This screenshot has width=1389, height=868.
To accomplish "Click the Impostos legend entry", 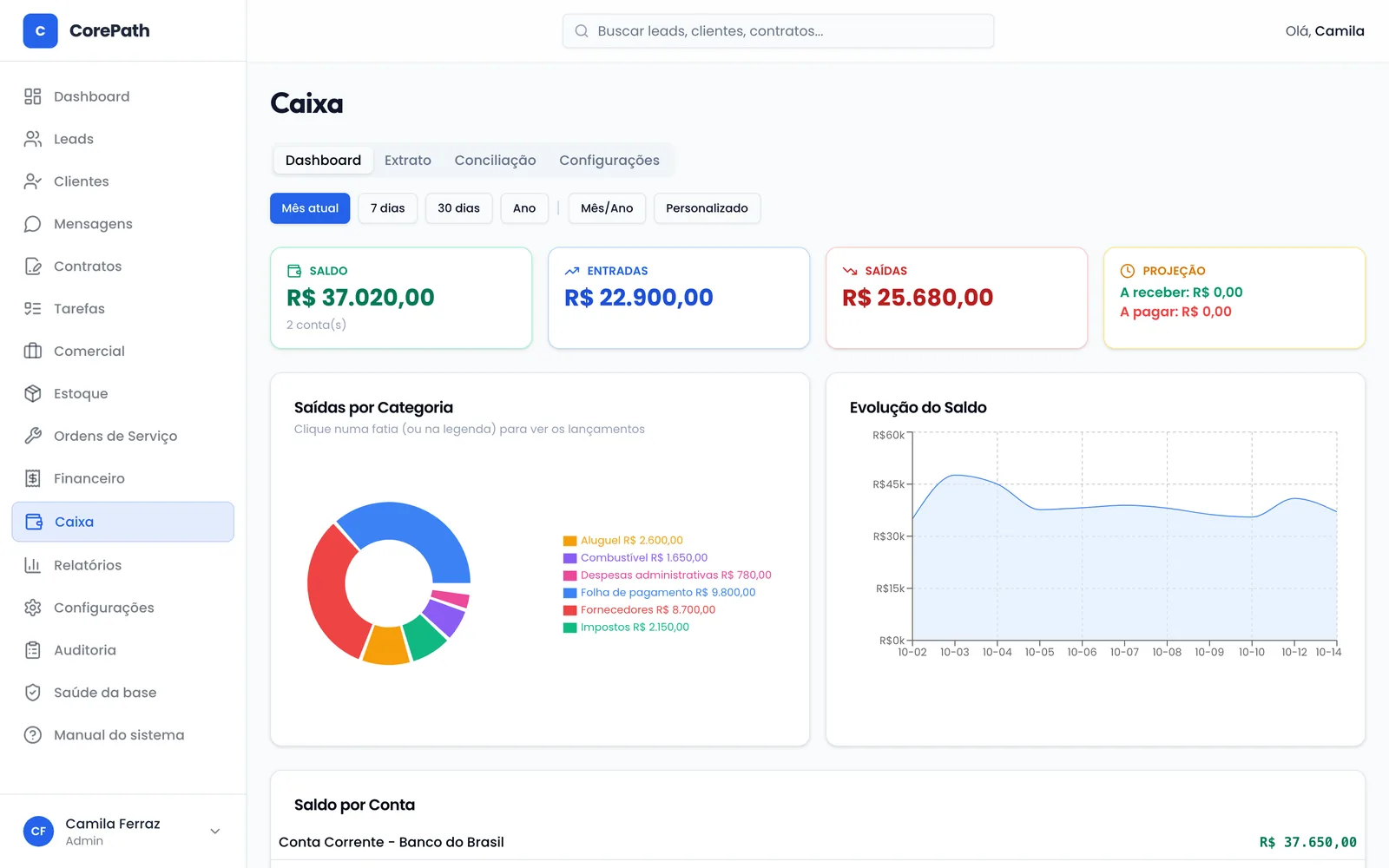I will pyautogui.click(x=626, y=628).
